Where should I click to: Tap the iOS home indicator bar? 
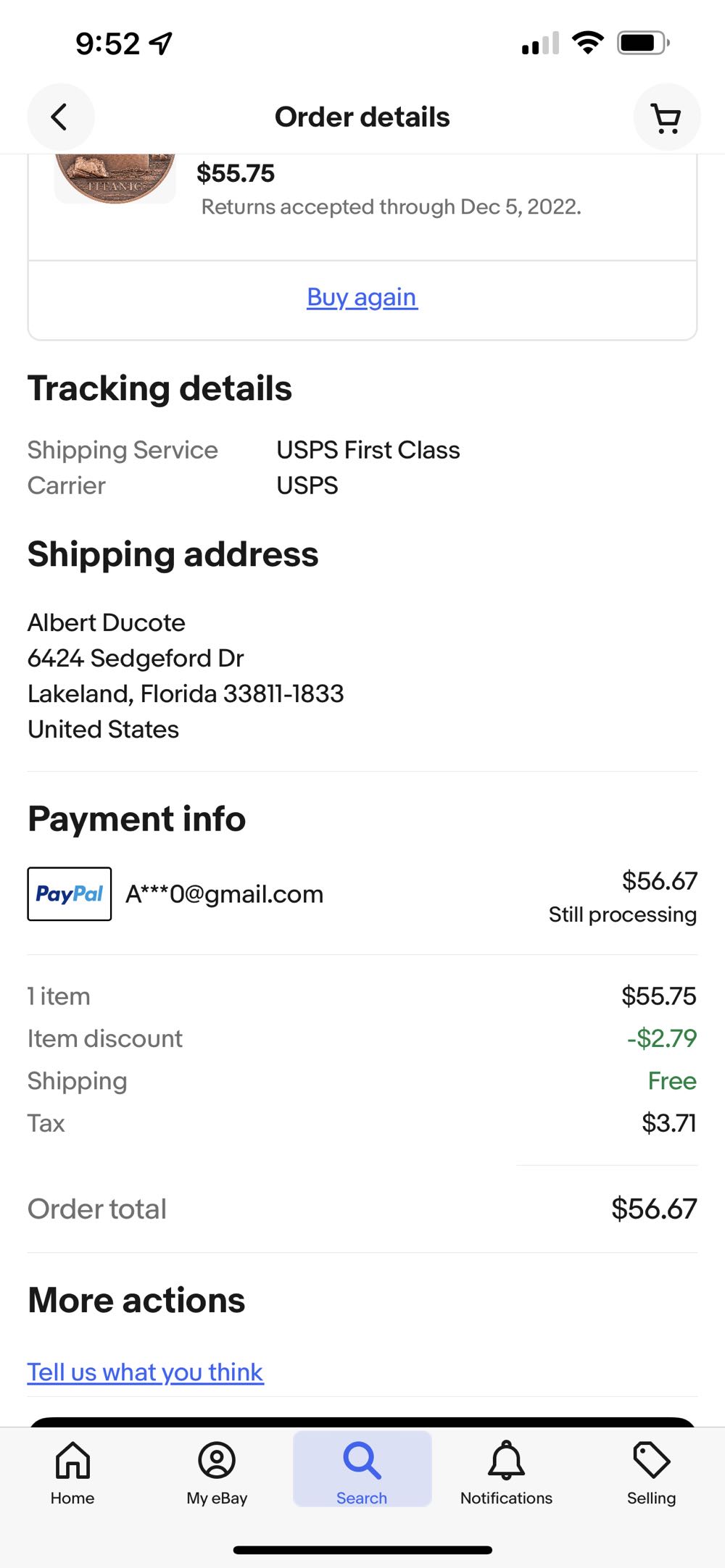[x=362, y=1550]
